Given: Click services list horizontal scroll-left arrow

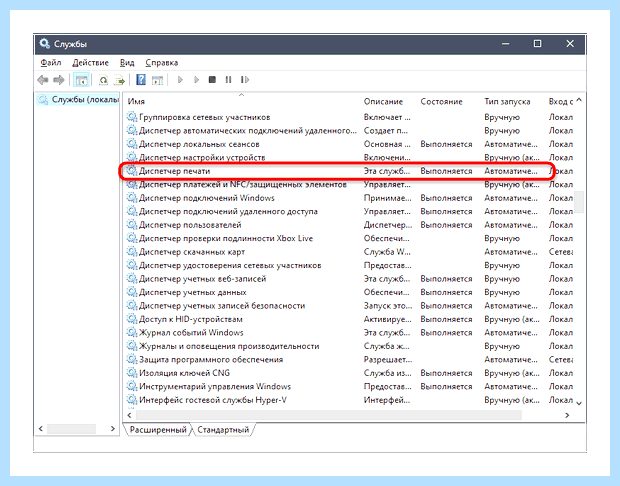Looking at the screenshot, I should pos(130,415).
